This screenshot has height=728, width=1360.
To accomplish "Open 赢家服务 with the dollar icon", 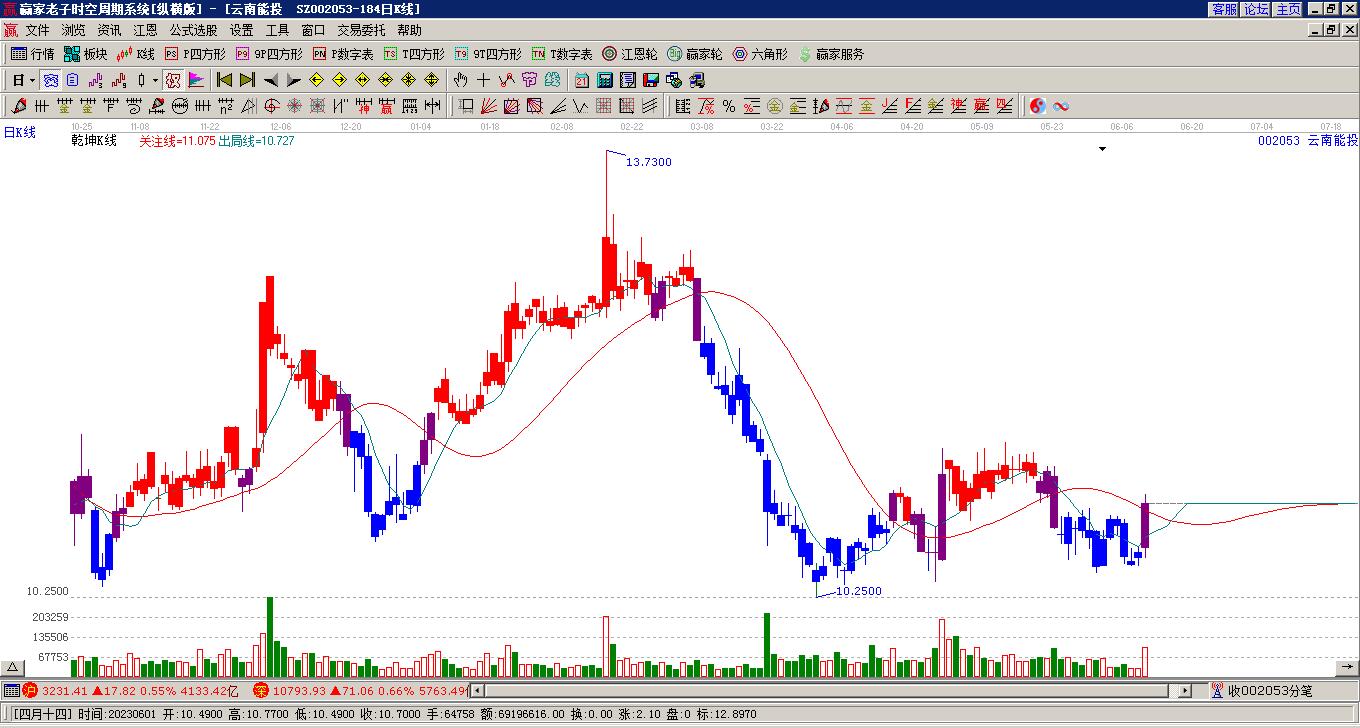I will click(x=832, y=54).
